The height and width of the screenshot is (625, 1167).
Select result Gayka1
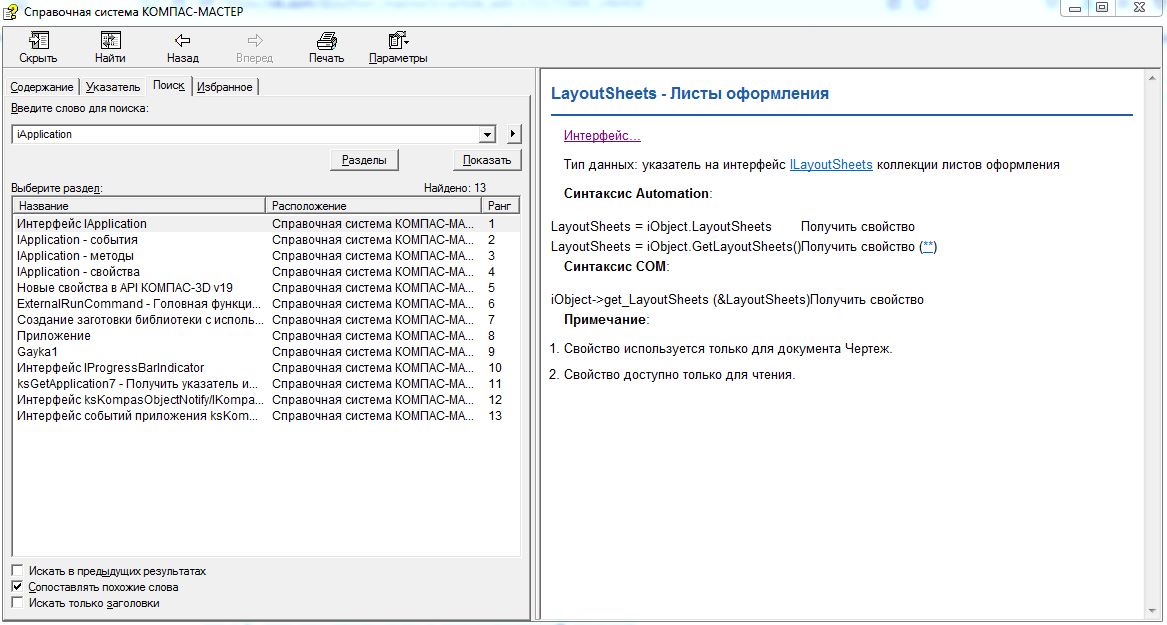click(x=266, y=352)
